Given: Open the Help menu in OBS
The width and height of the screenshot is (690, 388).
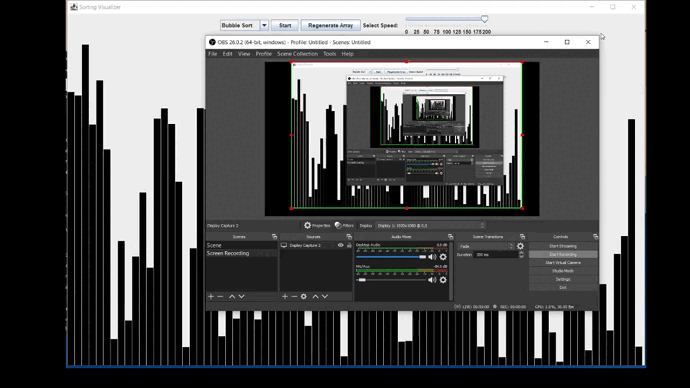Looking at the screenshot, I should coord(348,54).
